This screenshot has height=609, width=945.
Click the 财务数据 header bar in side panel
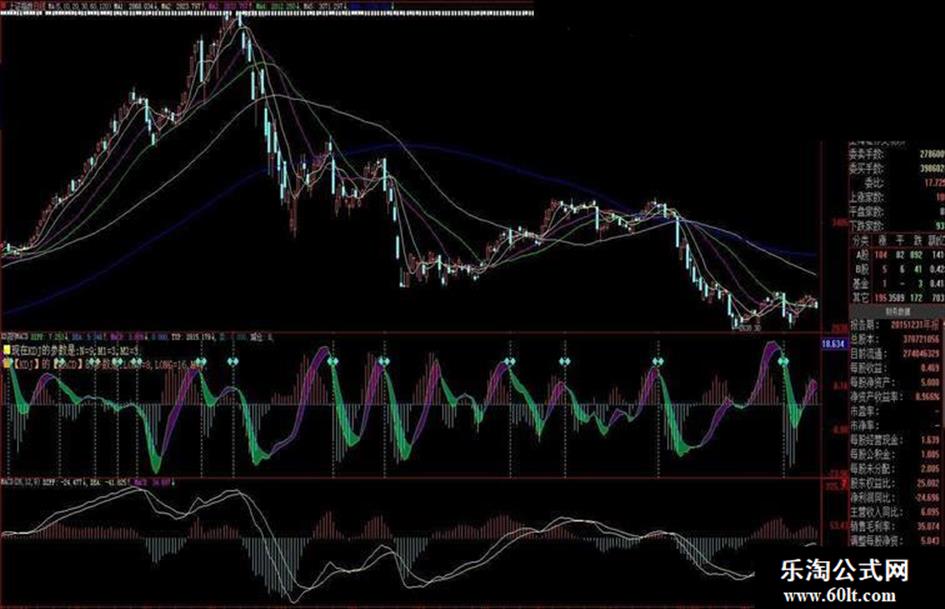(897, 312)
